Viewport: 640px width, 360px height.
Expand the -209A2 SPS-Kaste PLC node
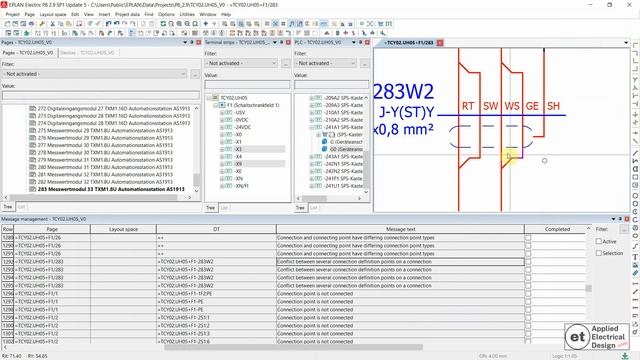pos(312,98)
